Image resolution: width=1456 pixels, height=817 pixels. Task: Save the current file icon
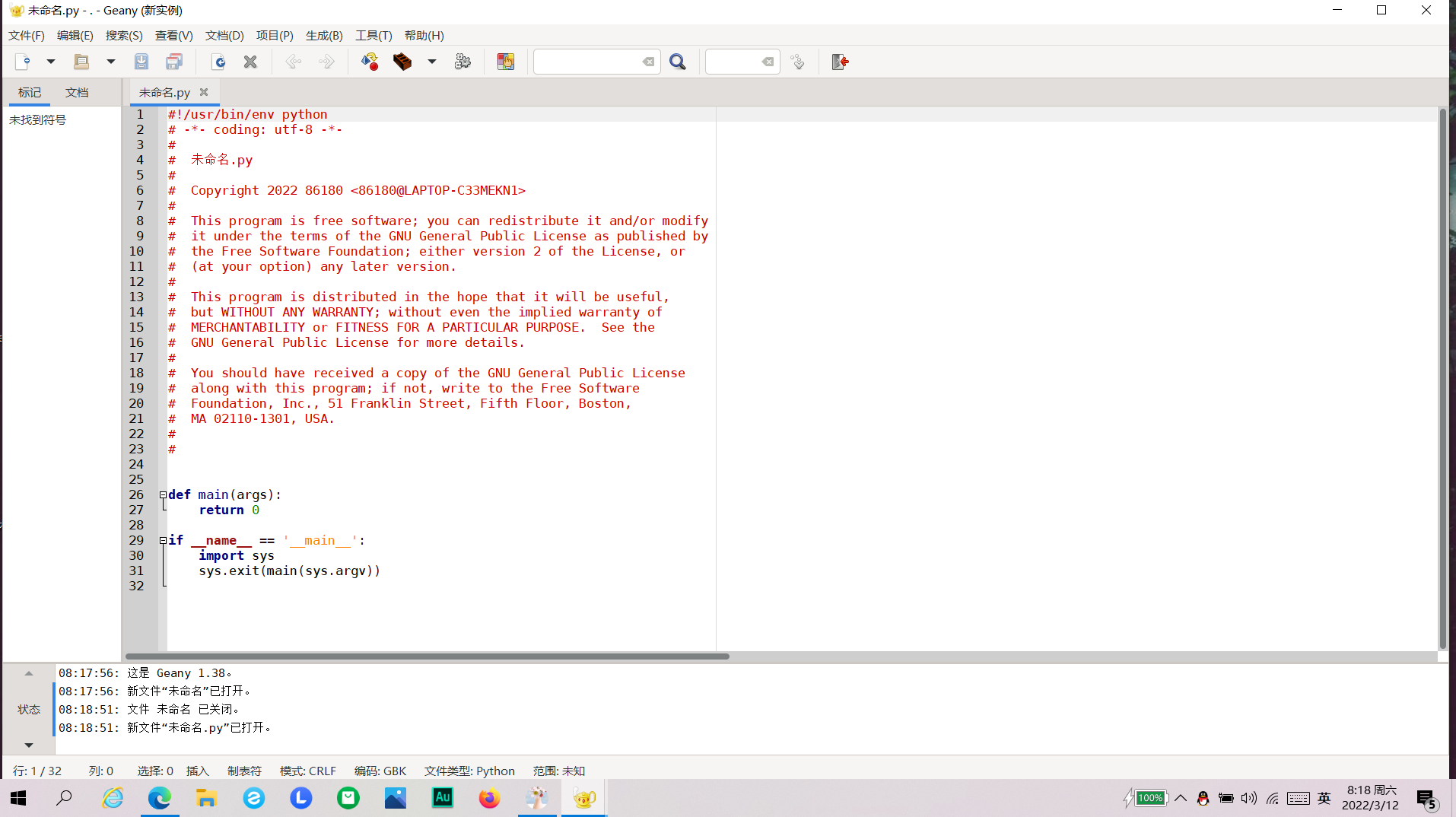tap(141, 62)
